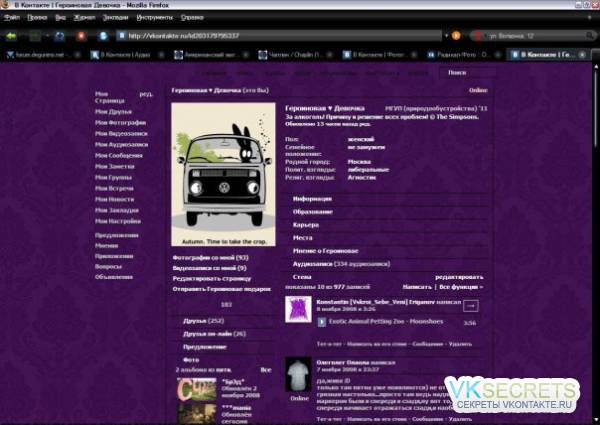Click редактировать link on the Стена header
The image size is (600, 425).
click(459, 277)
